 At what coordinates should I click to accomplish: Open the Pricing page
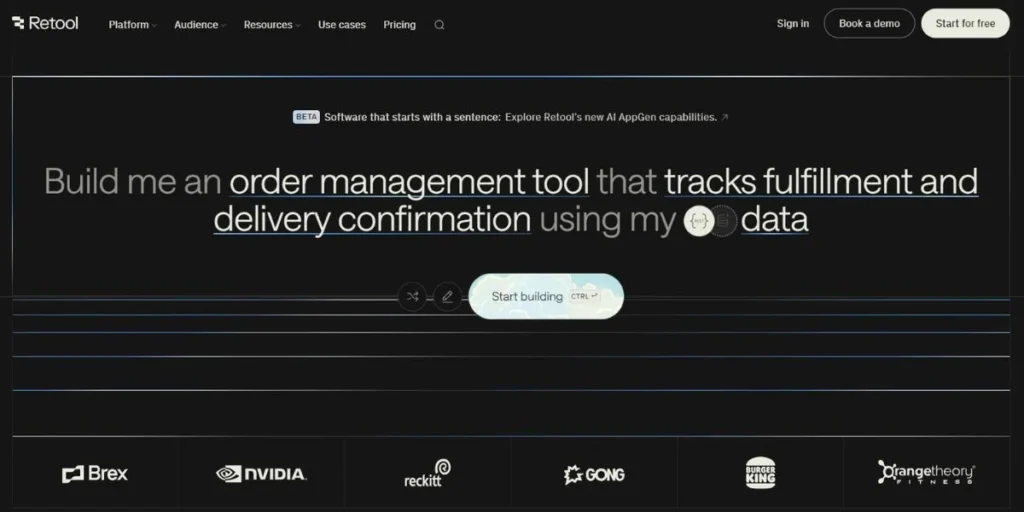[x=400, y=25]
